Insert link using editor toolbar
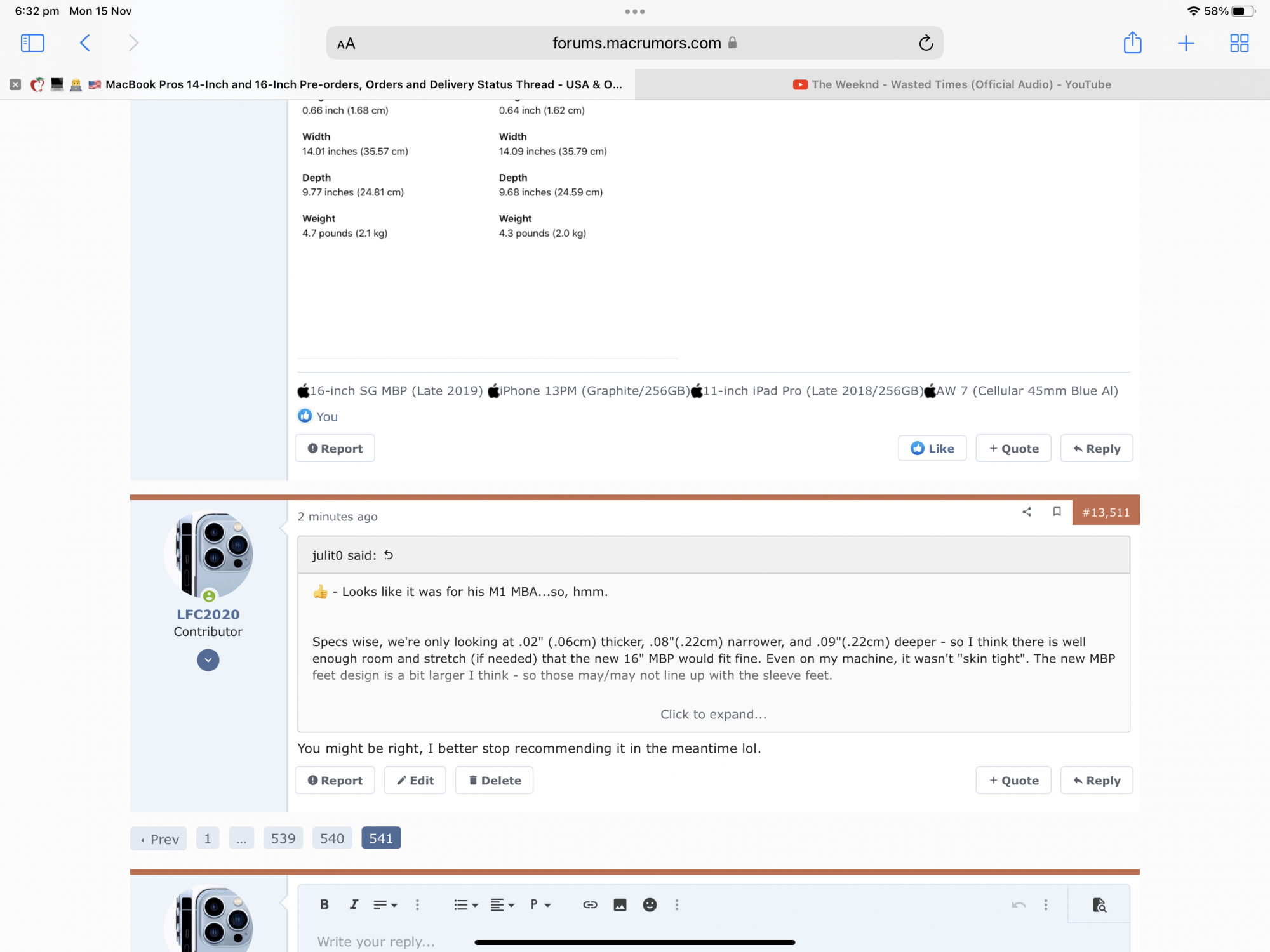Viewport: 1270px width, 952px height. click(x=590, y=904)
